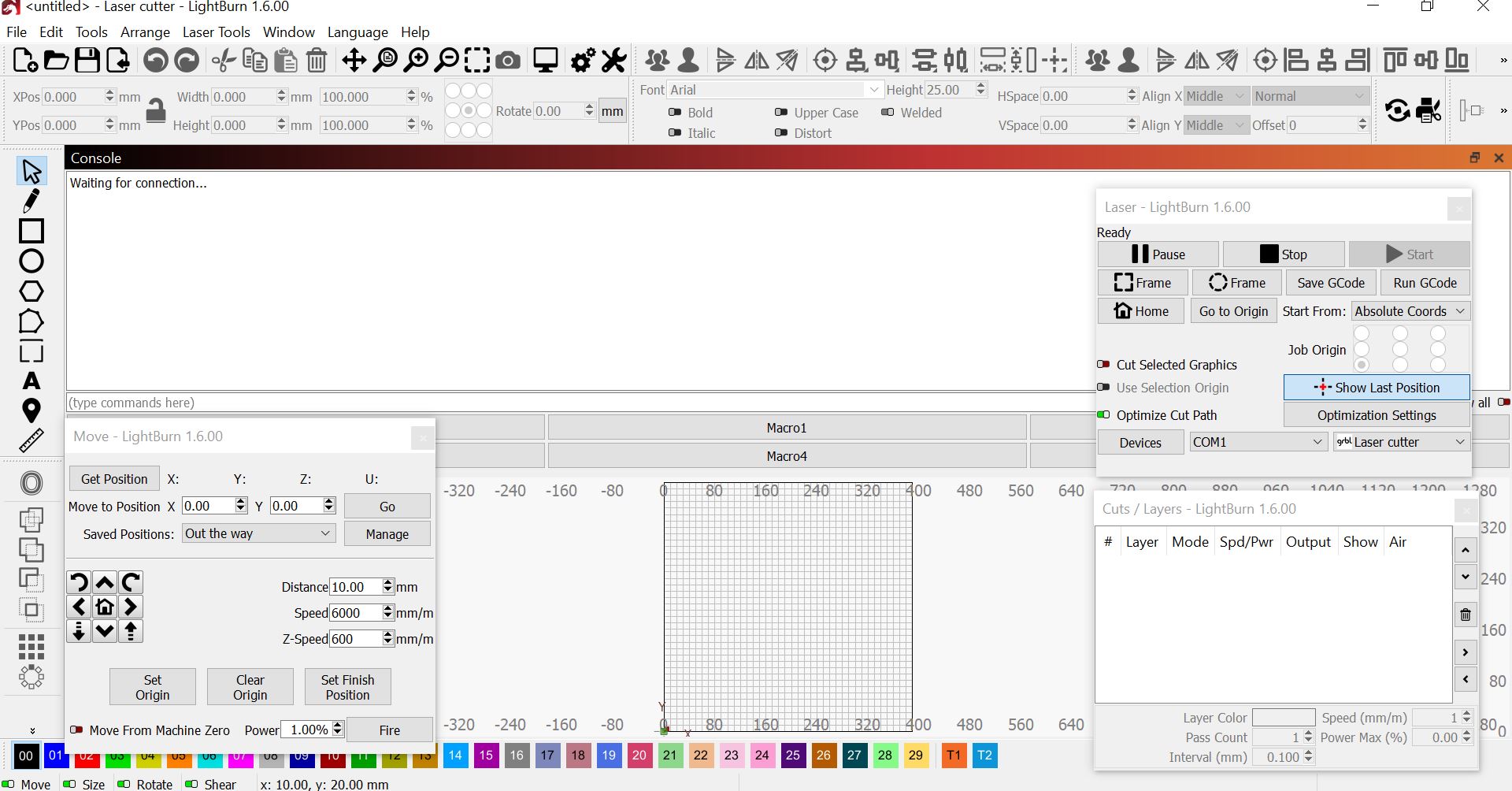Expand the Saved Positions dropdown
The image size is (1512, 791).
pyautogui.click(x=258, y=533)
